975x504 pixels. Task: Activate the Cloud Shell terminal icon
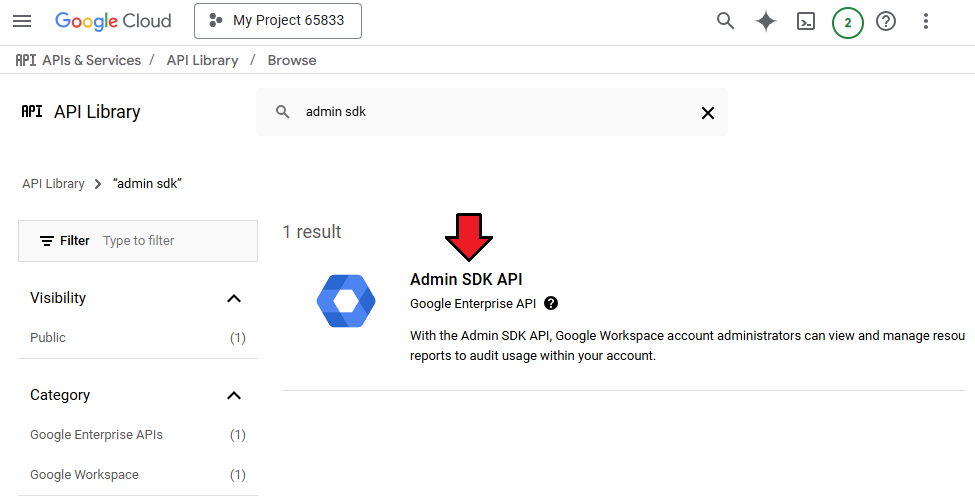point(806,21)
